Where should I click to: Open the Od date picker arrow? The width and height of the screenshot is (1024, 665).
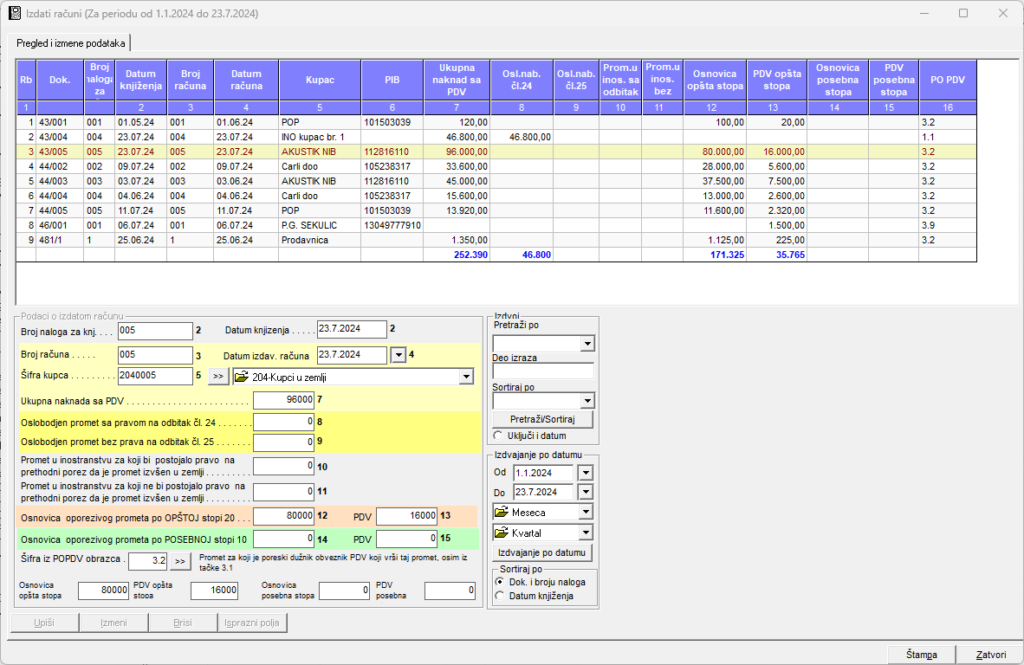[x=585, y=473]
